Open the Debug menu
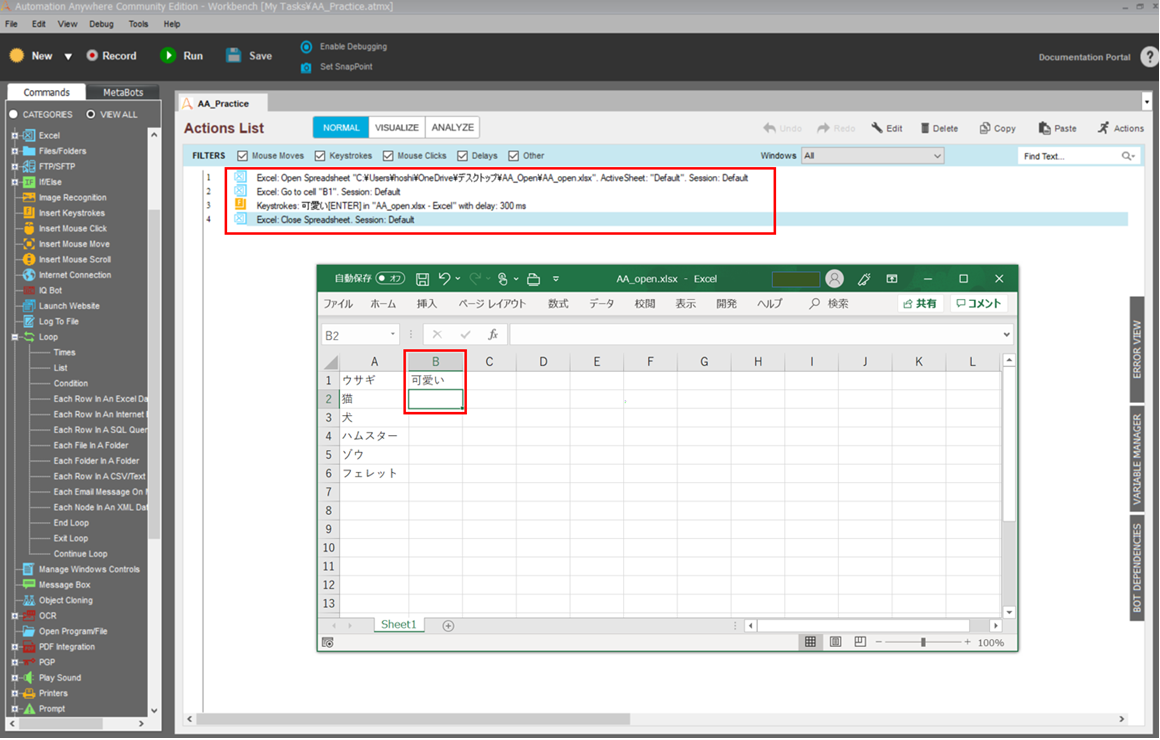Screen dimensions: 1160x740 tap(101, 24)
